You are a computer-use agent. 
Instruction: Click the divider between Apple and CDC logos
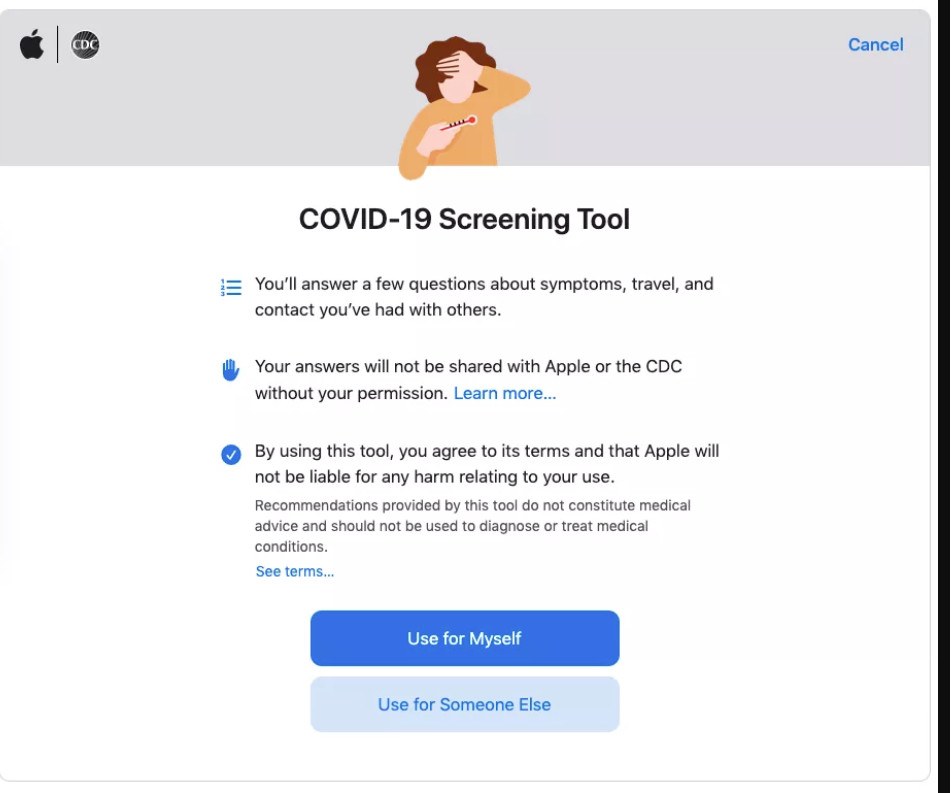click(58, 44)
